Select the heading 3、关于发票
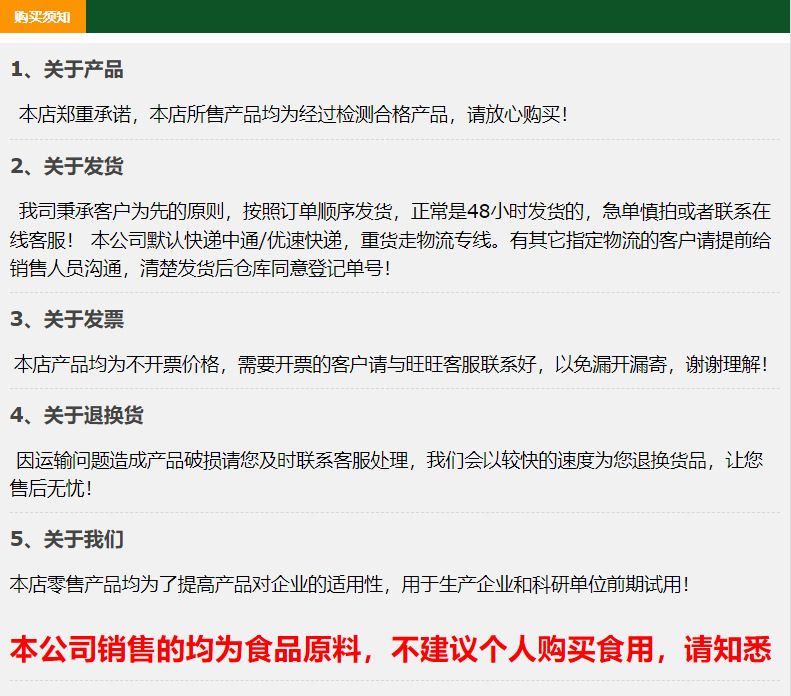 pyautogui.click(x=67, y=319)
